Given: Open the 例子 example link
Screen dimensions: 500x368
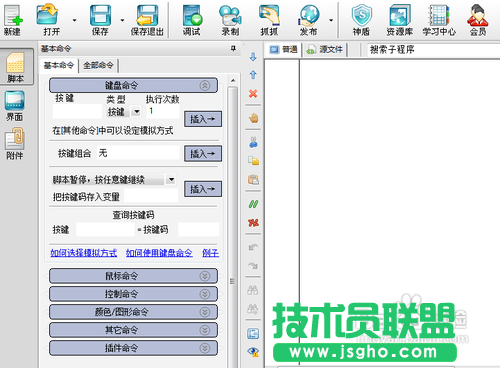Looking at the screenshot, I should pos(210,253).
